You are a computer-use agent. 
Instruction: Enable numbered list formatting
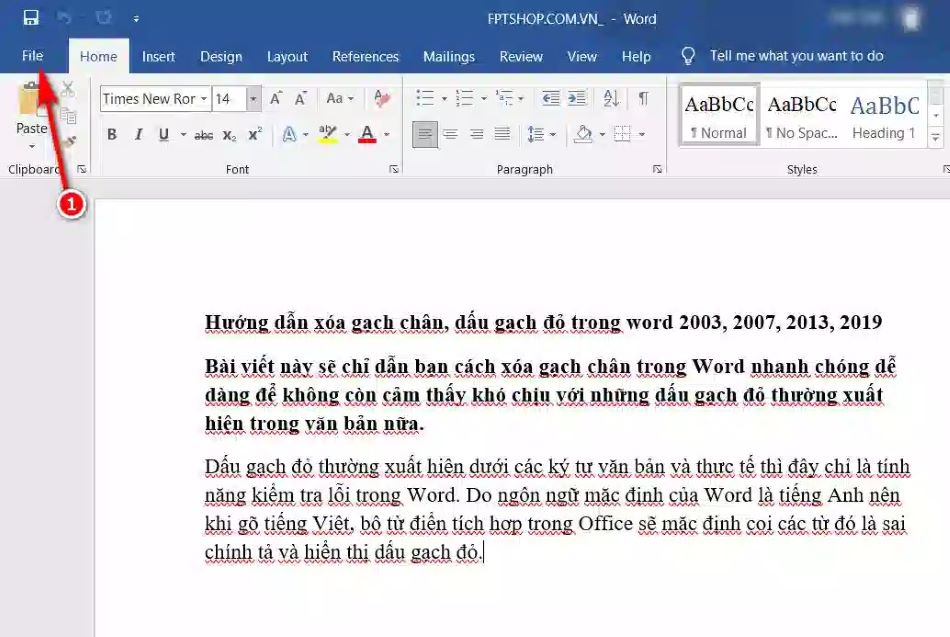[464, 97]
